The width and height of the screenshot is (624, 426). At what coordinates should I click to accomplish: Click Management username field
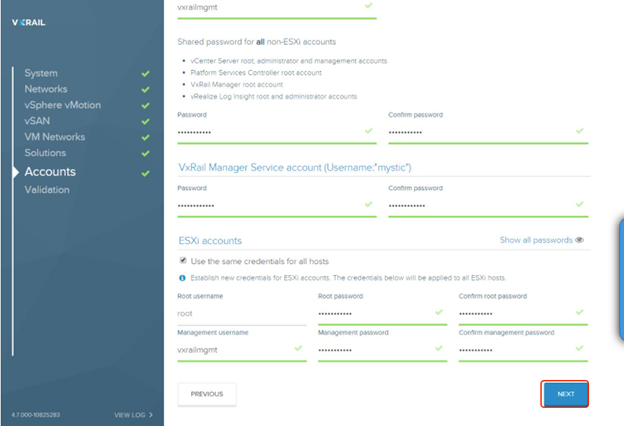tap(242, 350)
